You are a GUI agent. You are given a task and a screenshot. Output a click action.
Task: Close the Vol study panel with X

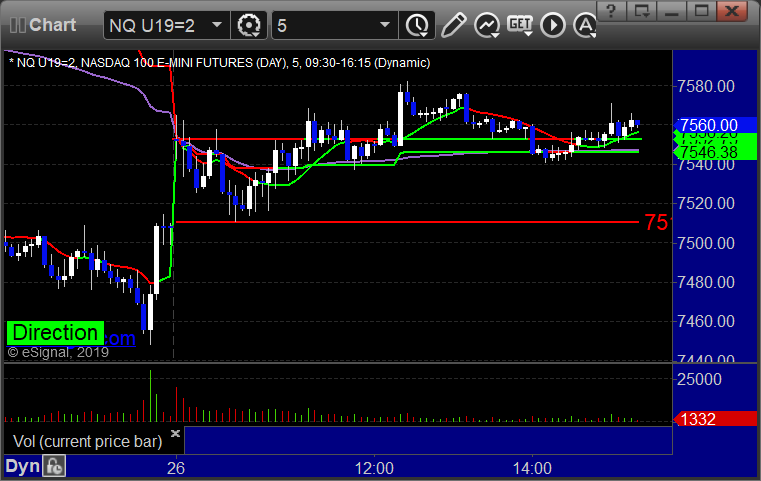pyautogui.click(x=175, y=433)
